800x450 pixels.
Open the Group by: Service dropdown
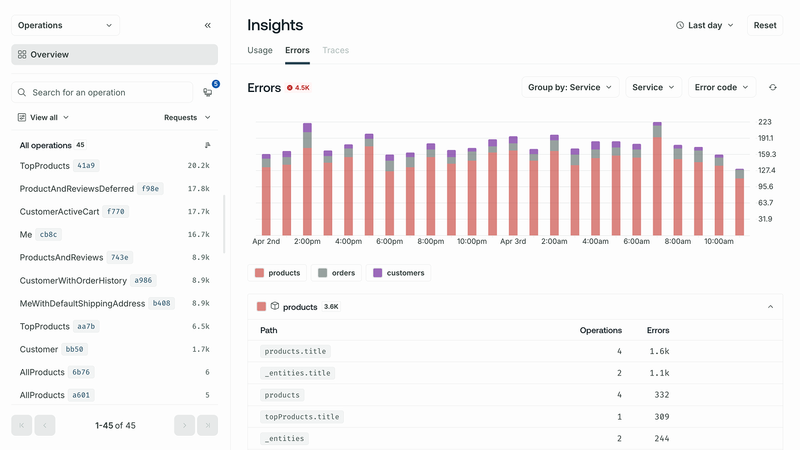coord(570,88)
